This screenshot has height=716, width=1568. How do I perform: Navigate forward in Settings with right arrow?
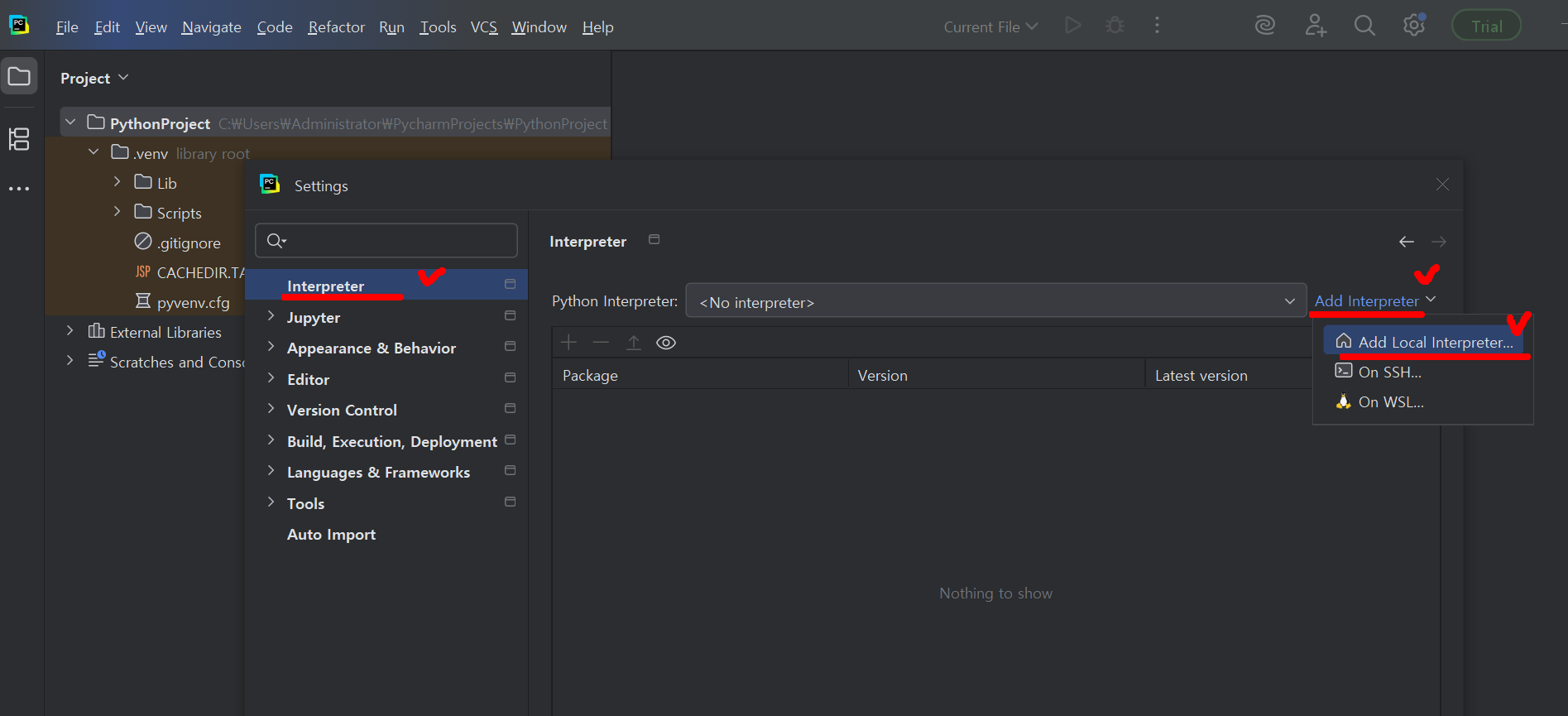[1439, 242]
